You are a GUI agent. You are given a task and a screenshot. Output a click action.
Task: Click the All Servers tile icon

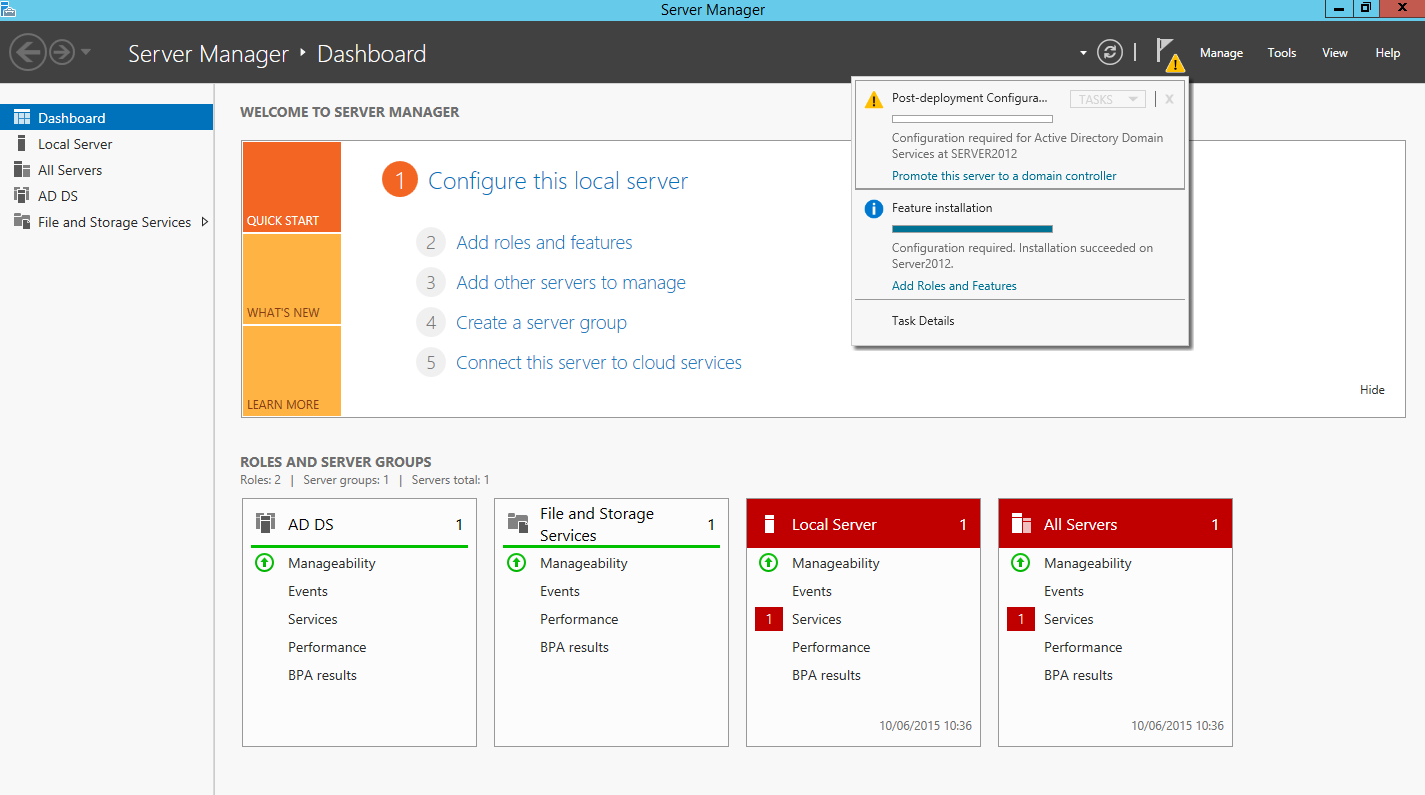(x=1021, y=524)
